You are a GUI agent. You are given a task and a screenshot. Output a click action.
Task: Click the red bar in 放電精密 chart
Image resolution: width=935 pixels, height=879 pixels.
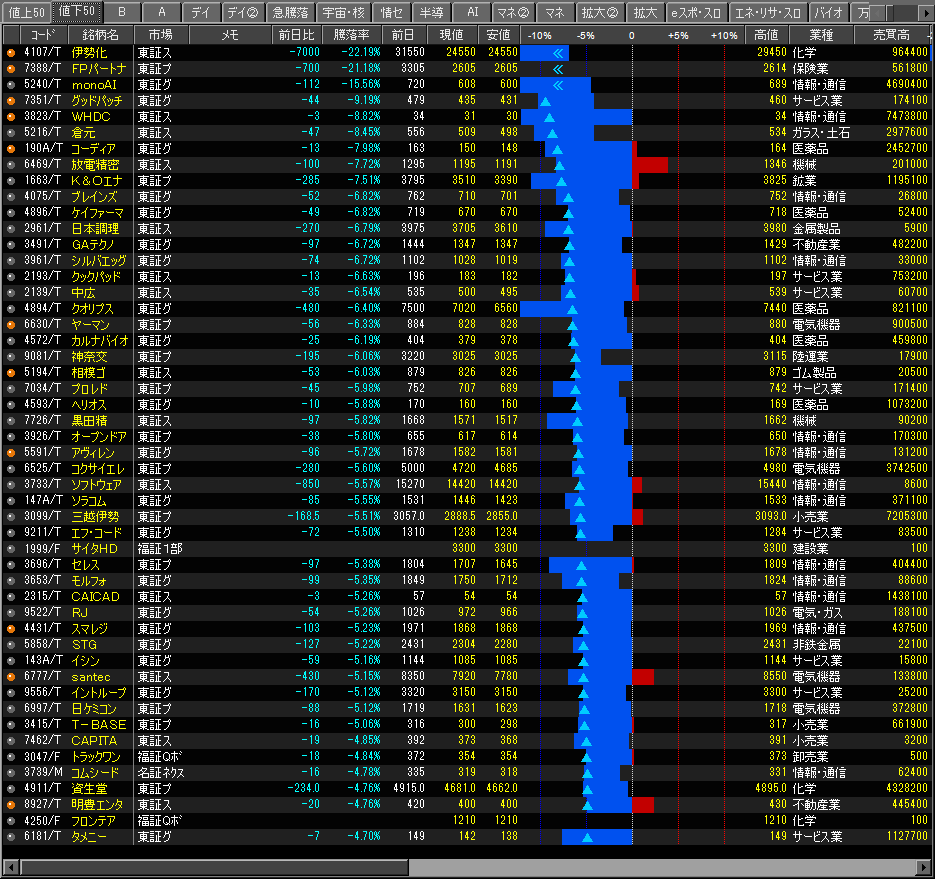click(652, 164)
